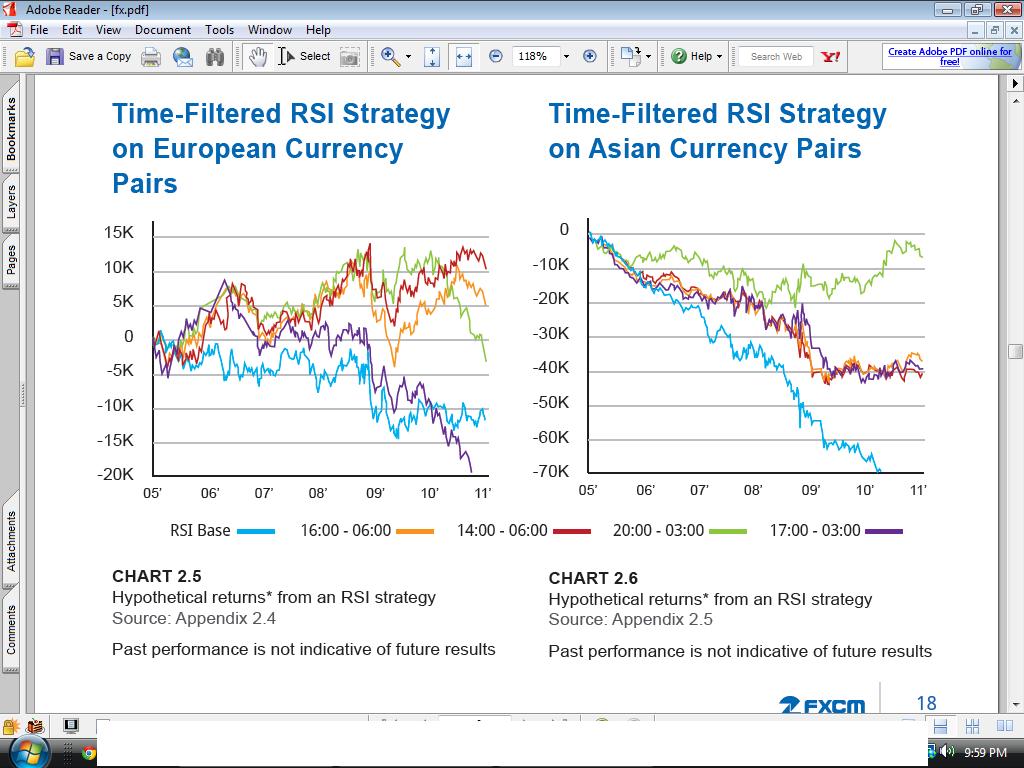Click the scrollbar up arrow at top right

pyautogui.click(x=1016, y=101)
